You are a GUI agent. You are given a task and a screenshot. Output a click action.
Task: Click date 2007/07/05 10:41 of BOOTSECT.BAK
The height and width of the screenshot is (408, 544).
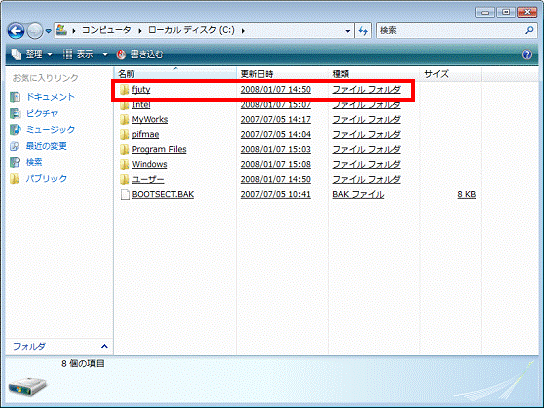(276, 194)
